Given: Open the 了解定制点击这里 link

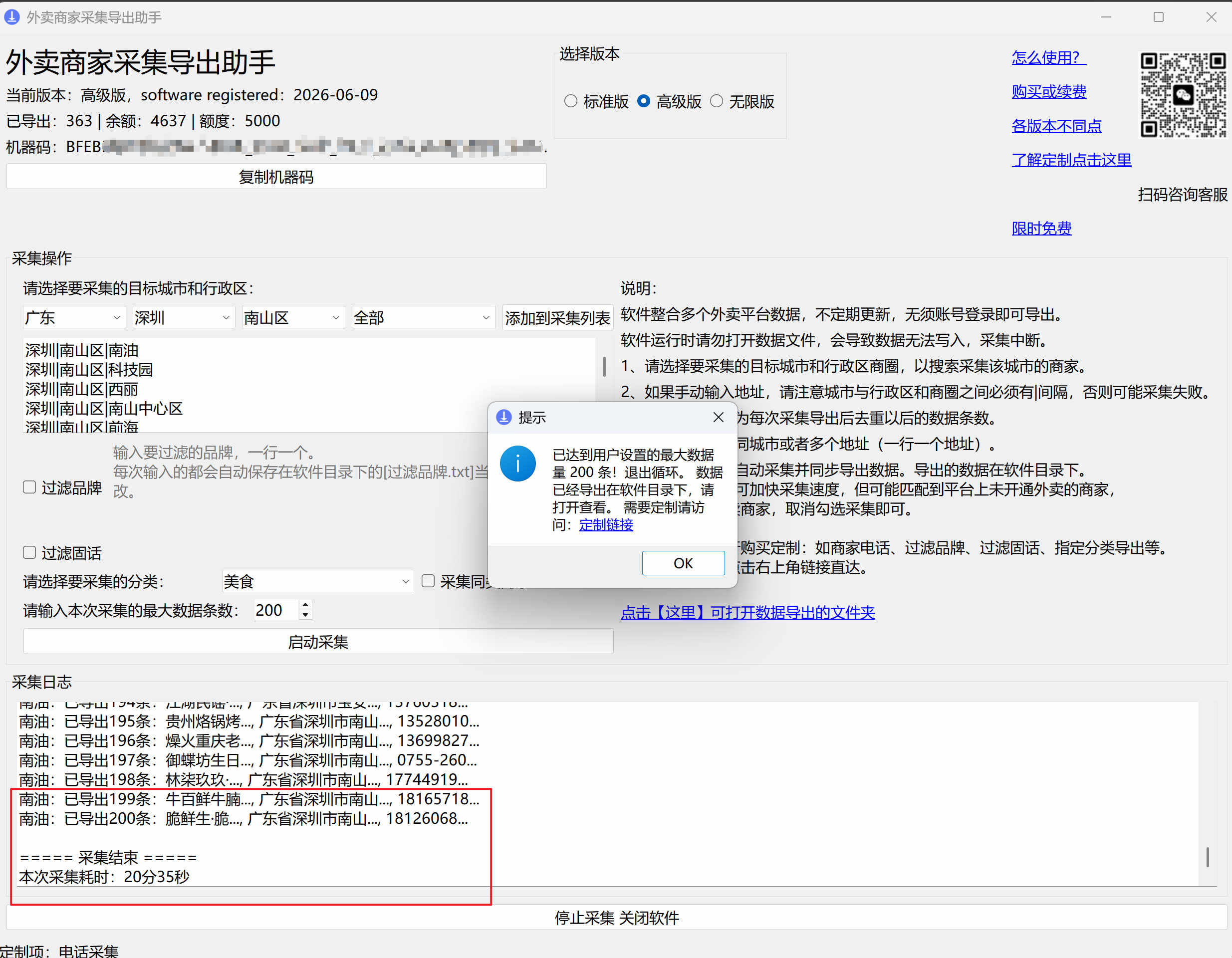Looking at the screenshot, I should 1071,160.
